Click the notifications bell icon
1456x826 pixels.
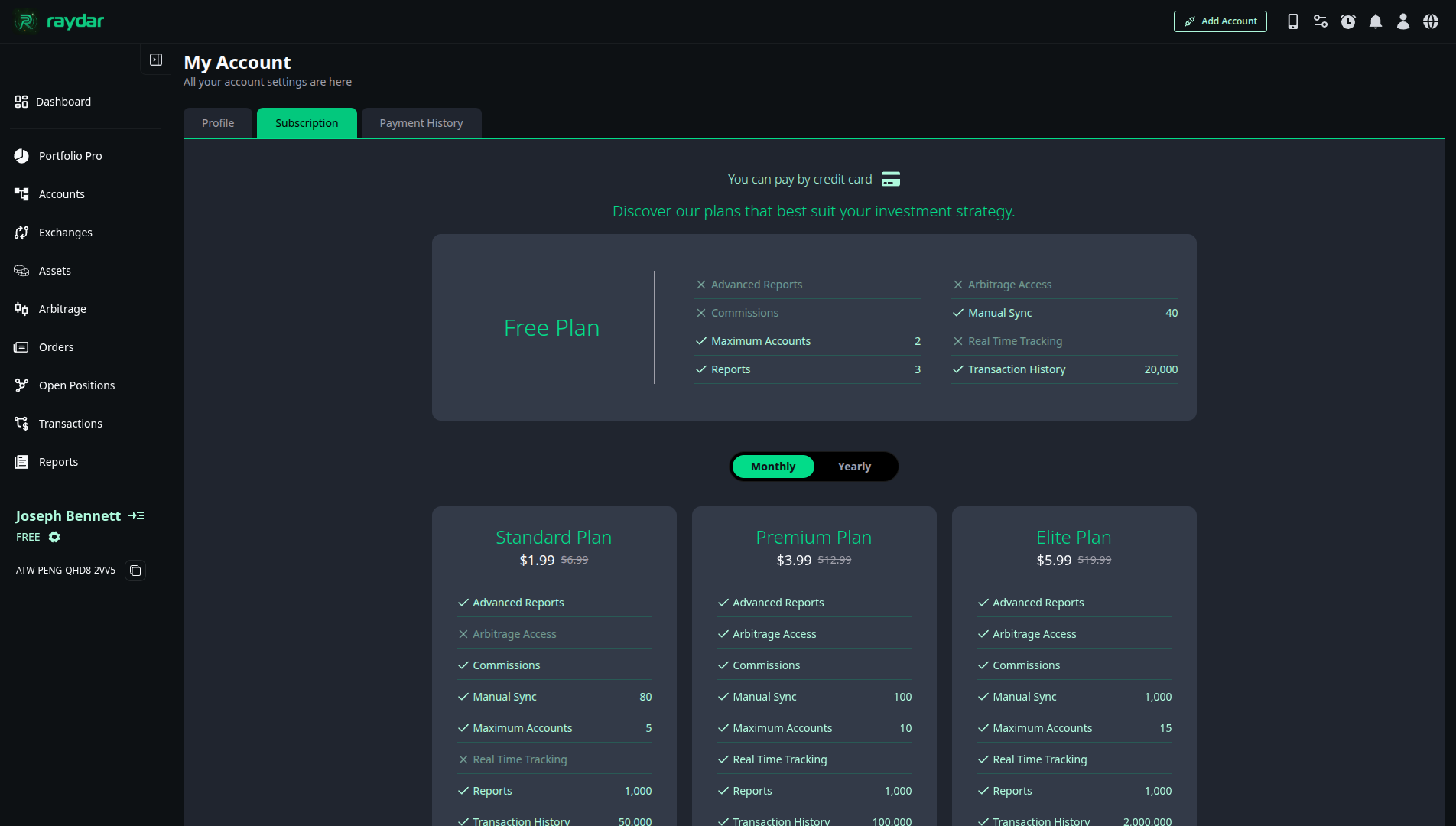pos(1376,21)
